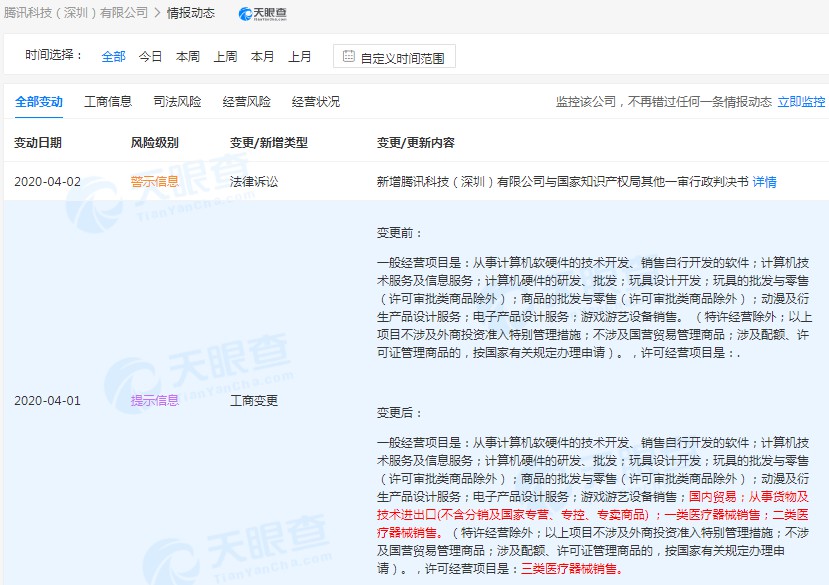Select the 全部 time filter
Screen dimensions: 829x585
pyautogui.click(x=113, y=57)
